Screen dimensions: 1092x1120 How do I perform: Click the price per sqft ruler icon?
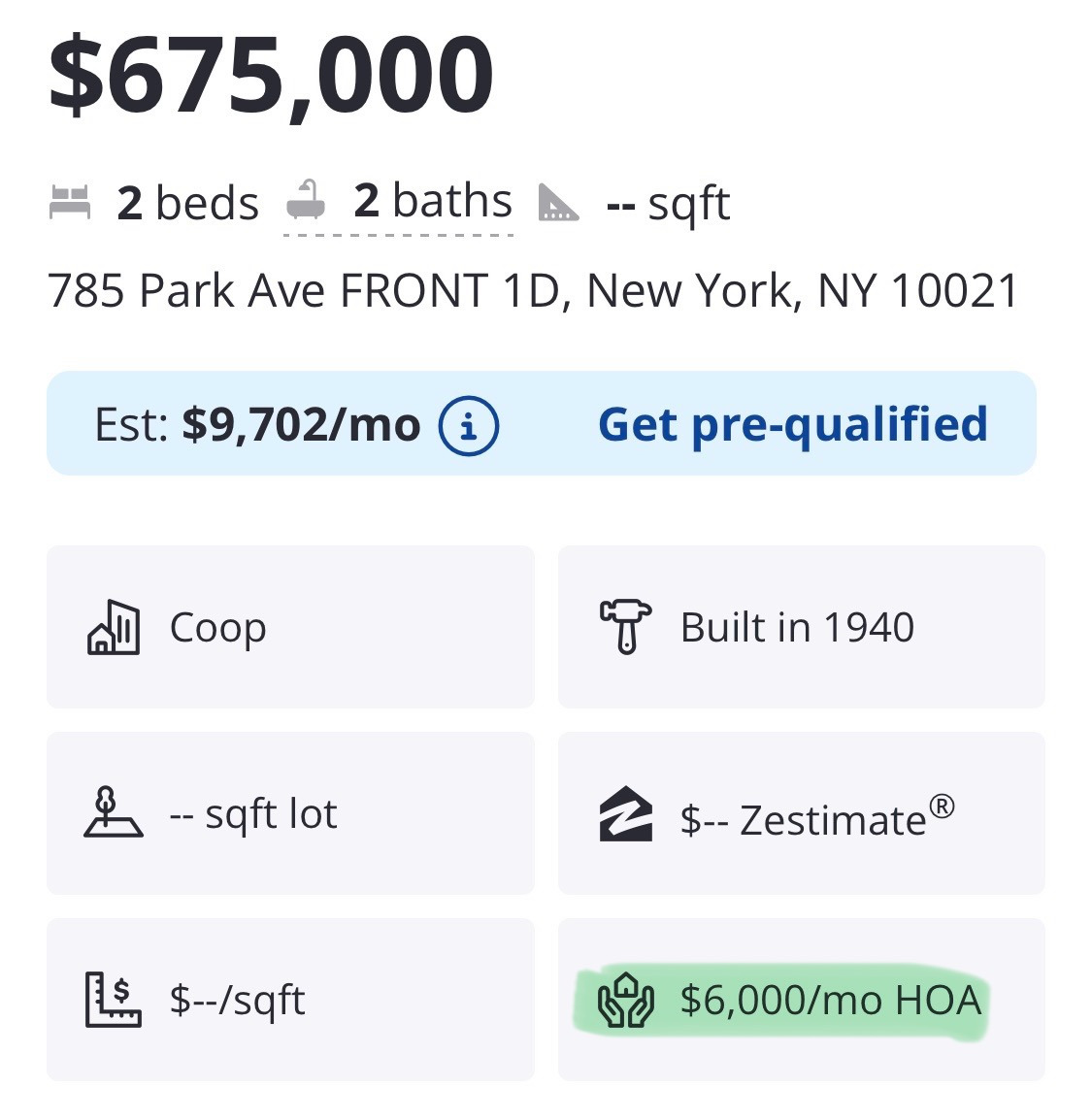(x=113, y=1000)
